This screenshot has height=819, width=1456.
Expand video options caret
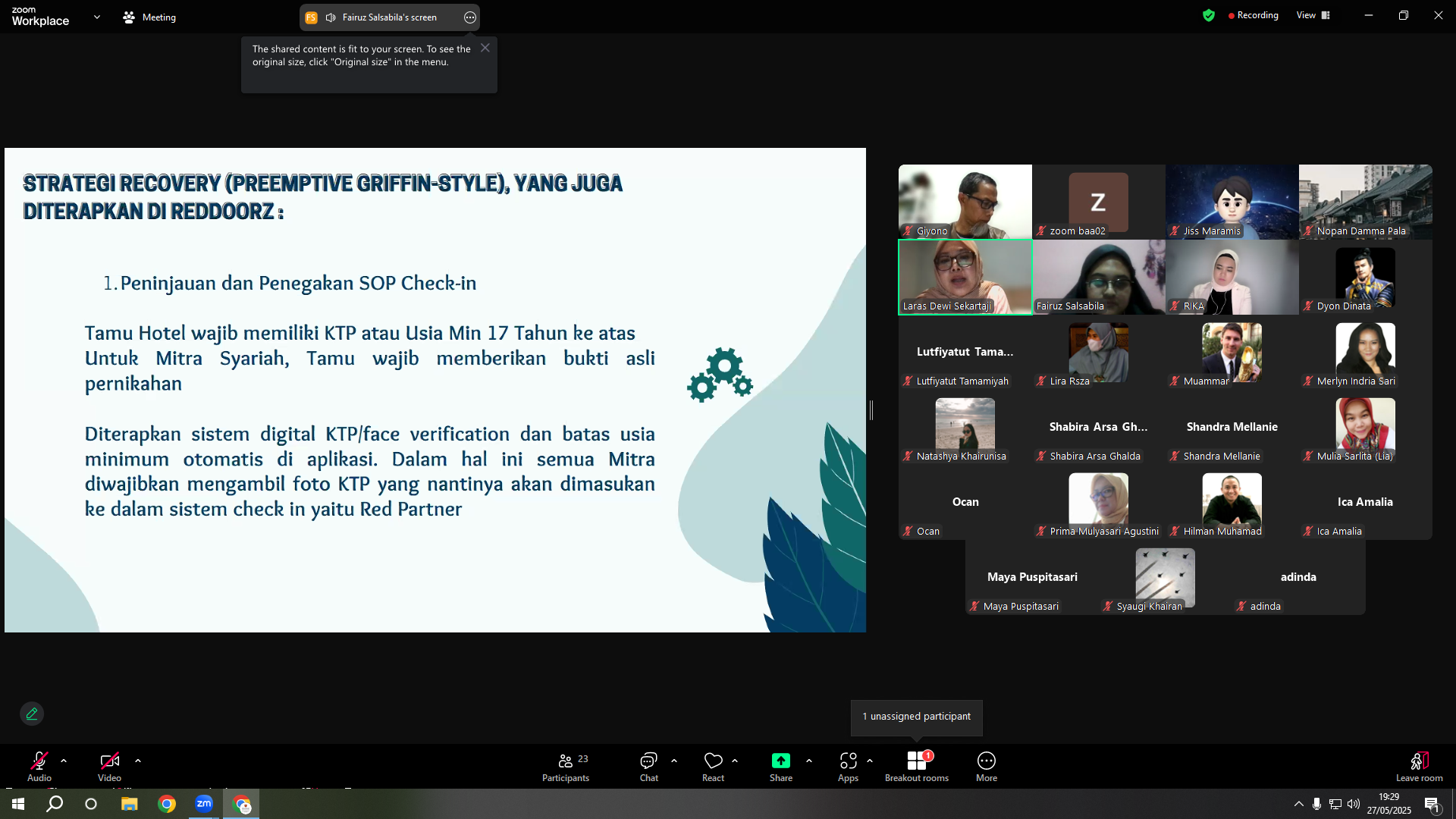138,761
